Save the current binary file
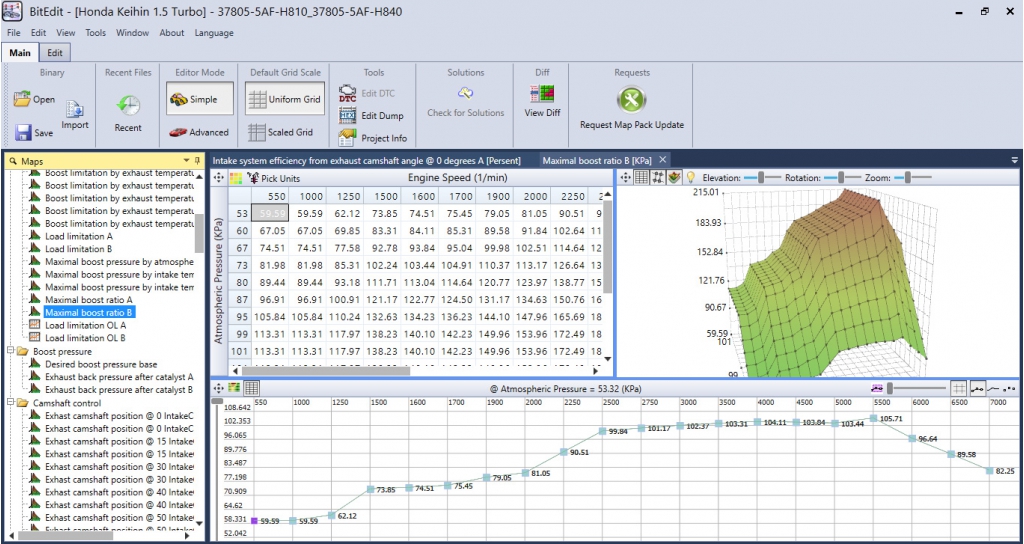This screenshot has width=1024, height=544. (34, 133)
